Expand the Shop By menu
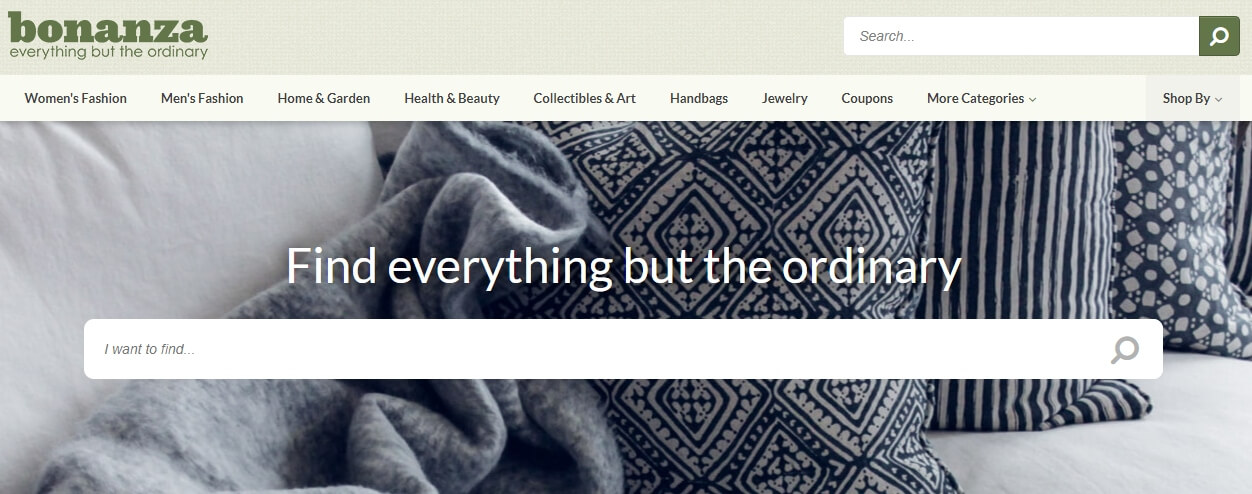 pyautogui.click(x=1192, y=98)
